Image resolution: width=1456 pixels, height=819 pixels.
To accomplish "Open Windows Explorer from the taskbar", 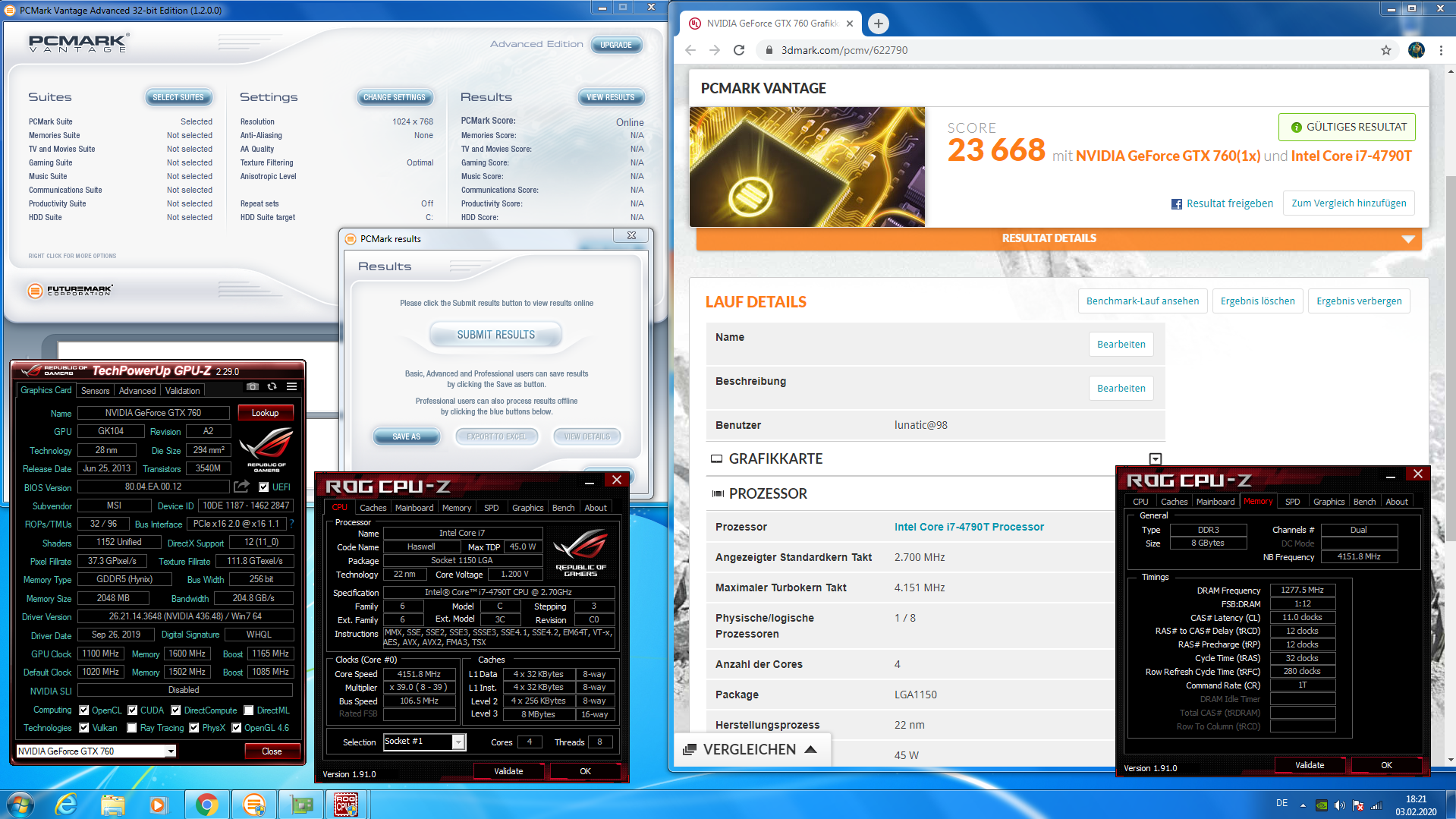I will [112, 805].
